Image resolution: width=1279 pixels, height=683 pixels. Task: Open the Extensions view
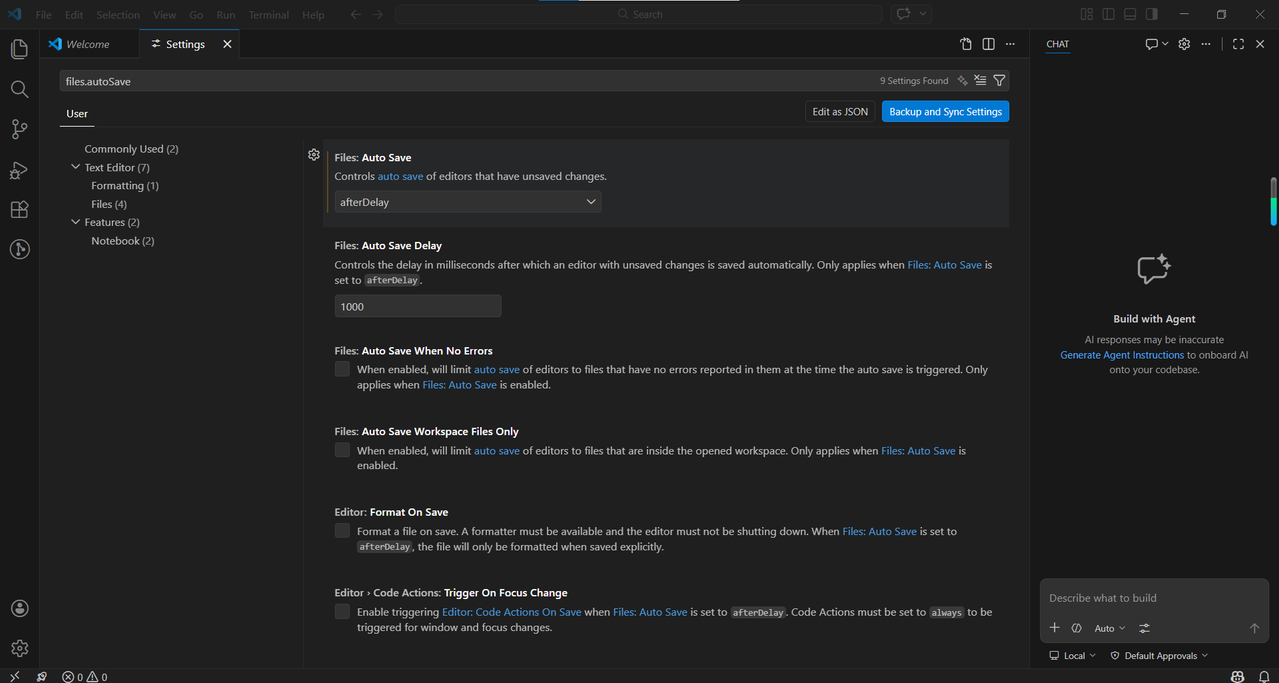[x=19, y=210]
